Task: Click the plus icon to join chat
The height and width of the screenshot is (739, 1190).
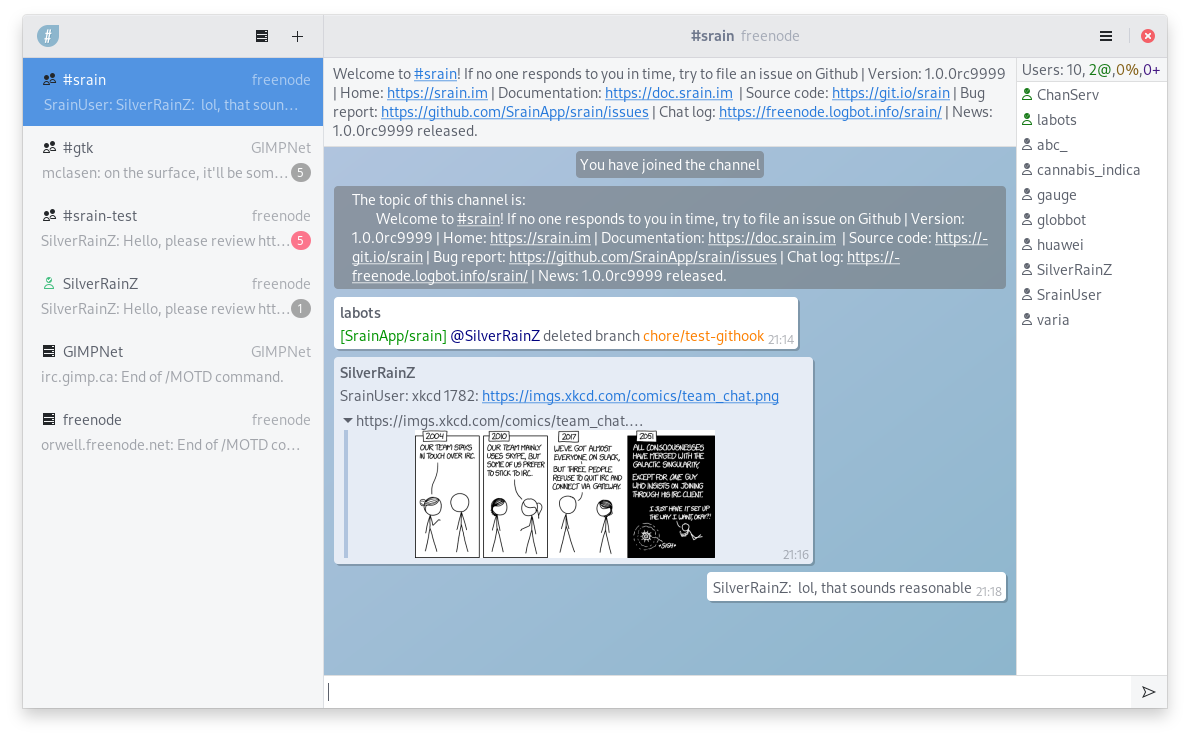Action: tap(297, 36)
